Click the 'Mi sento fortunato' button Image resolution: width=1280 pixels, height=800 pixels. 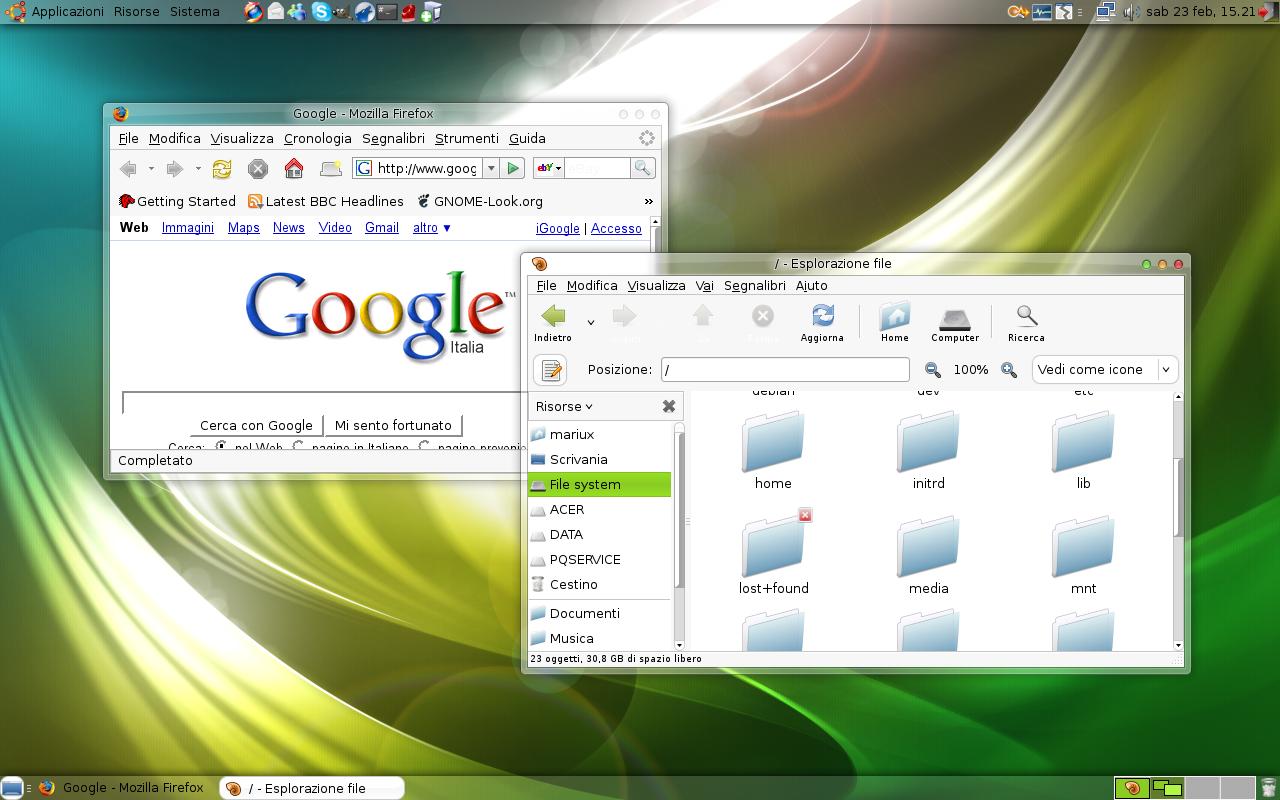coord(393,425)
